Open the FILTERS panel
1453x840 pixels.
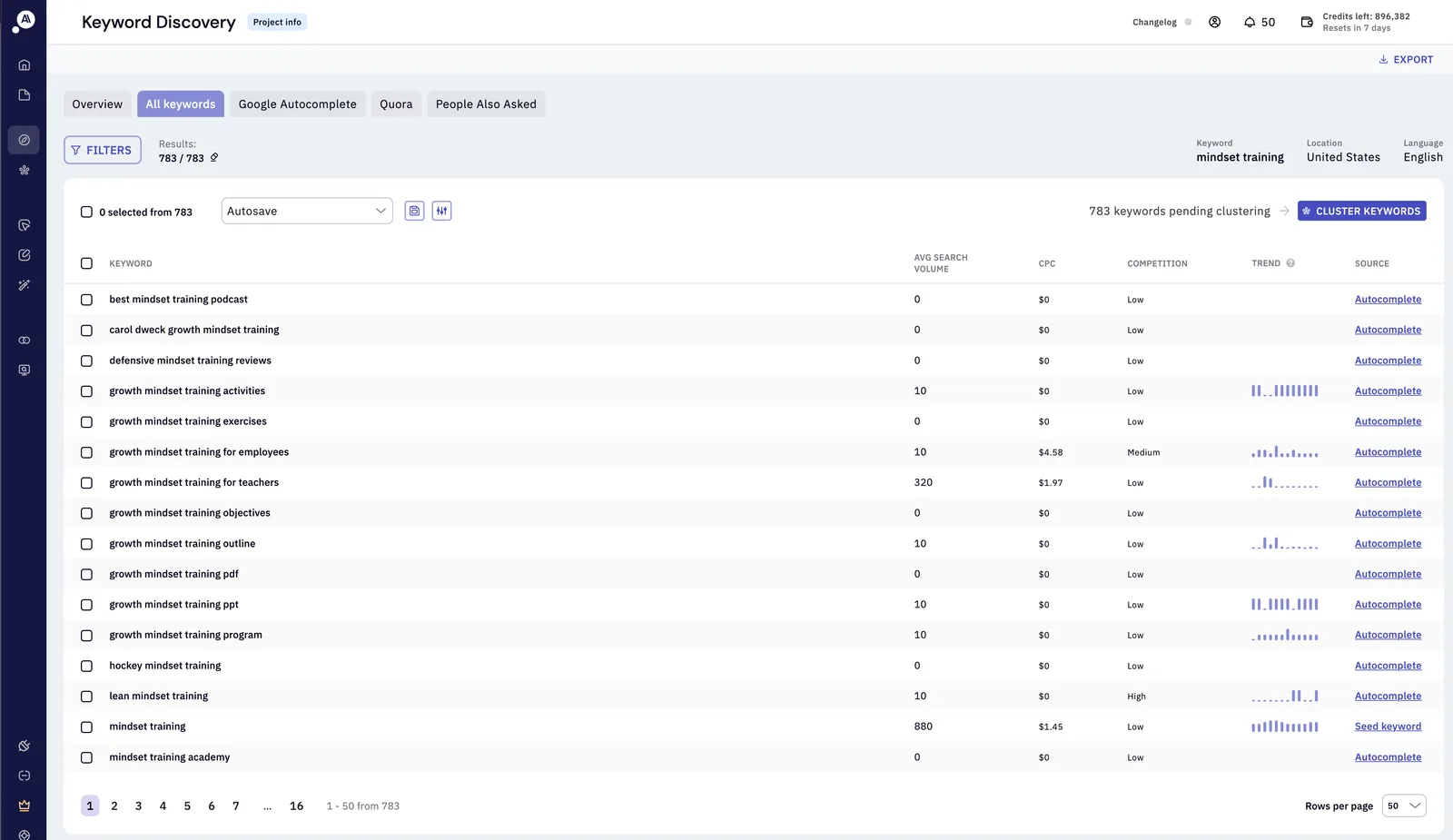103,150
